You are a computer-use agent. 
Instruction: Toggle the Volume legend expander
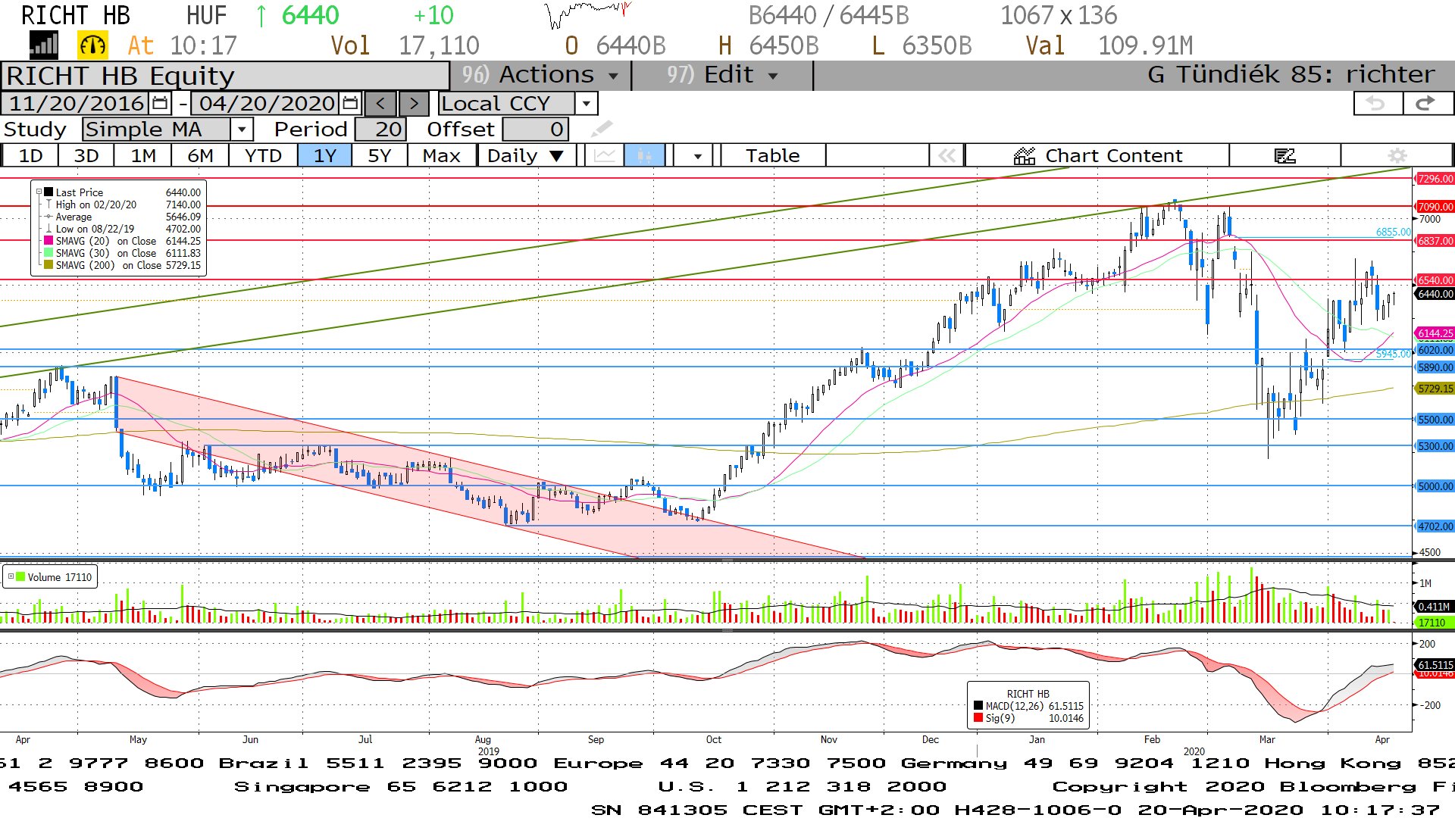[x=11, y=577]
